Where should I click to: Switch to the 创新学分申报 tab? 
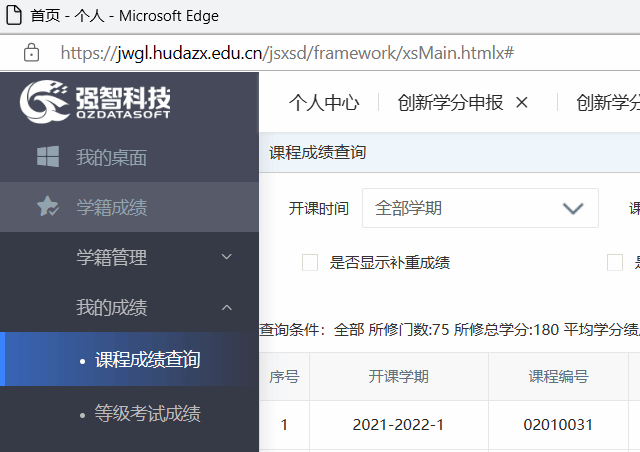click(450, 102)
